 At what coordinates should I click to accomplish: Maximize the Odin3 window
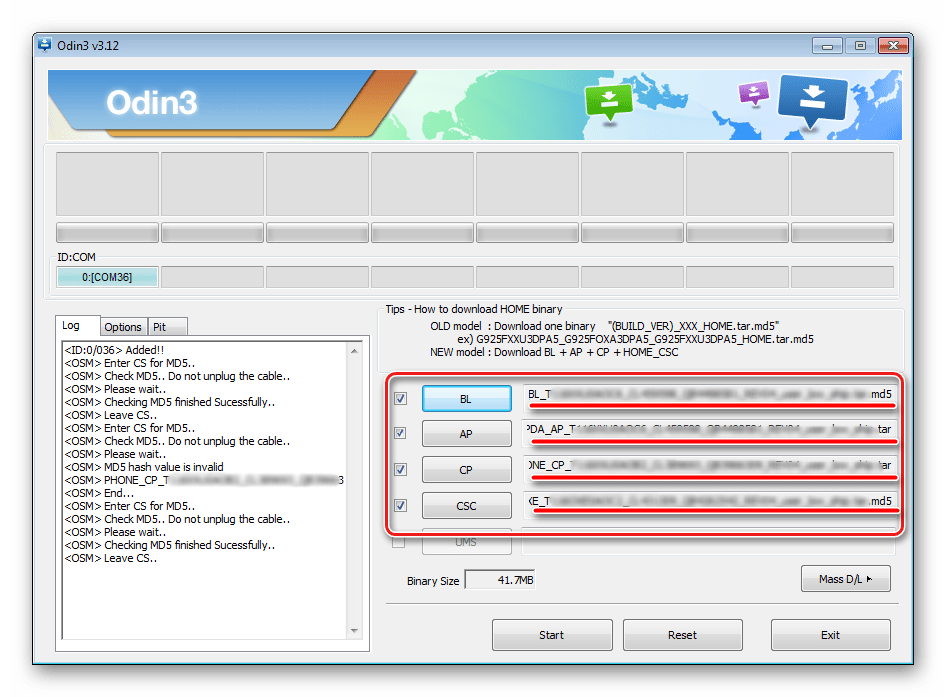point(860,45)
